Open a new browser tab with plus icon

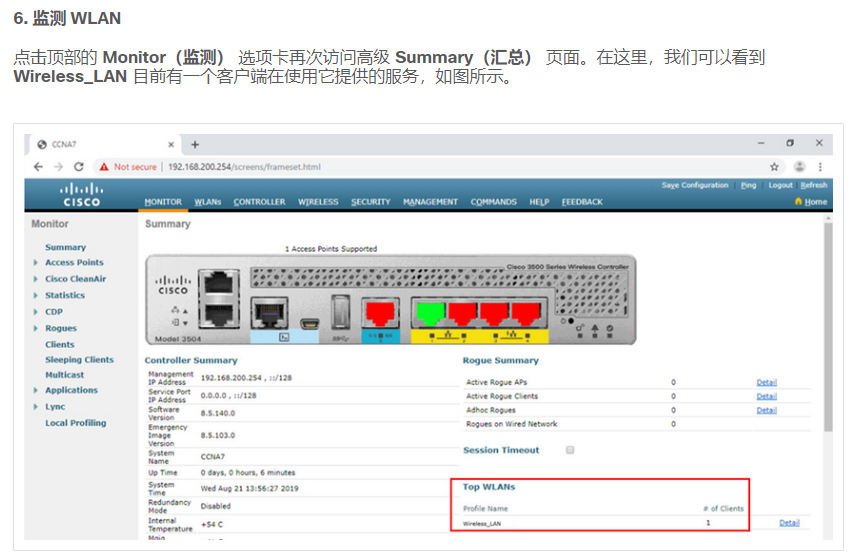point(195,144)
